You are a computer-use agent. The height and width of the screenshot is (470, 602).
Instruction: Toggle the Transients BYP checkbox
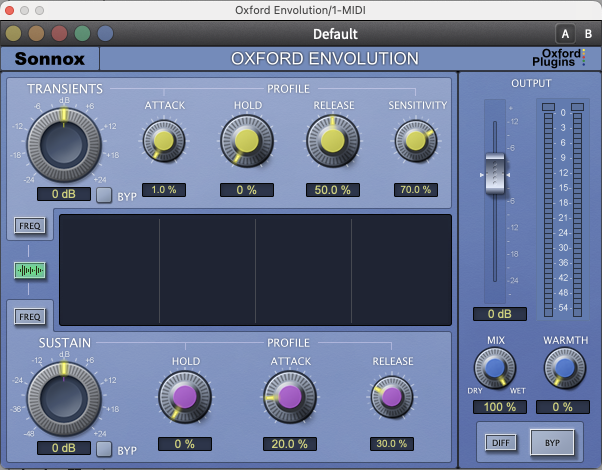104,195
